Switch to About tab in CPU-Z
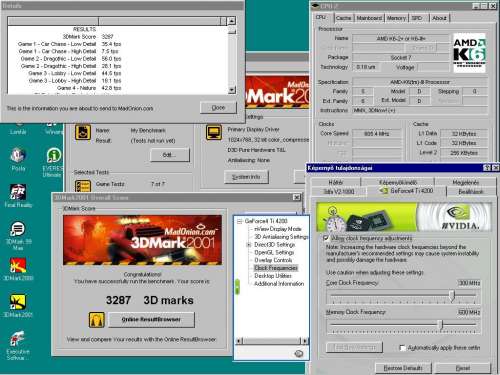The width and height of the screenshot is (500, 375). (439, 18)
